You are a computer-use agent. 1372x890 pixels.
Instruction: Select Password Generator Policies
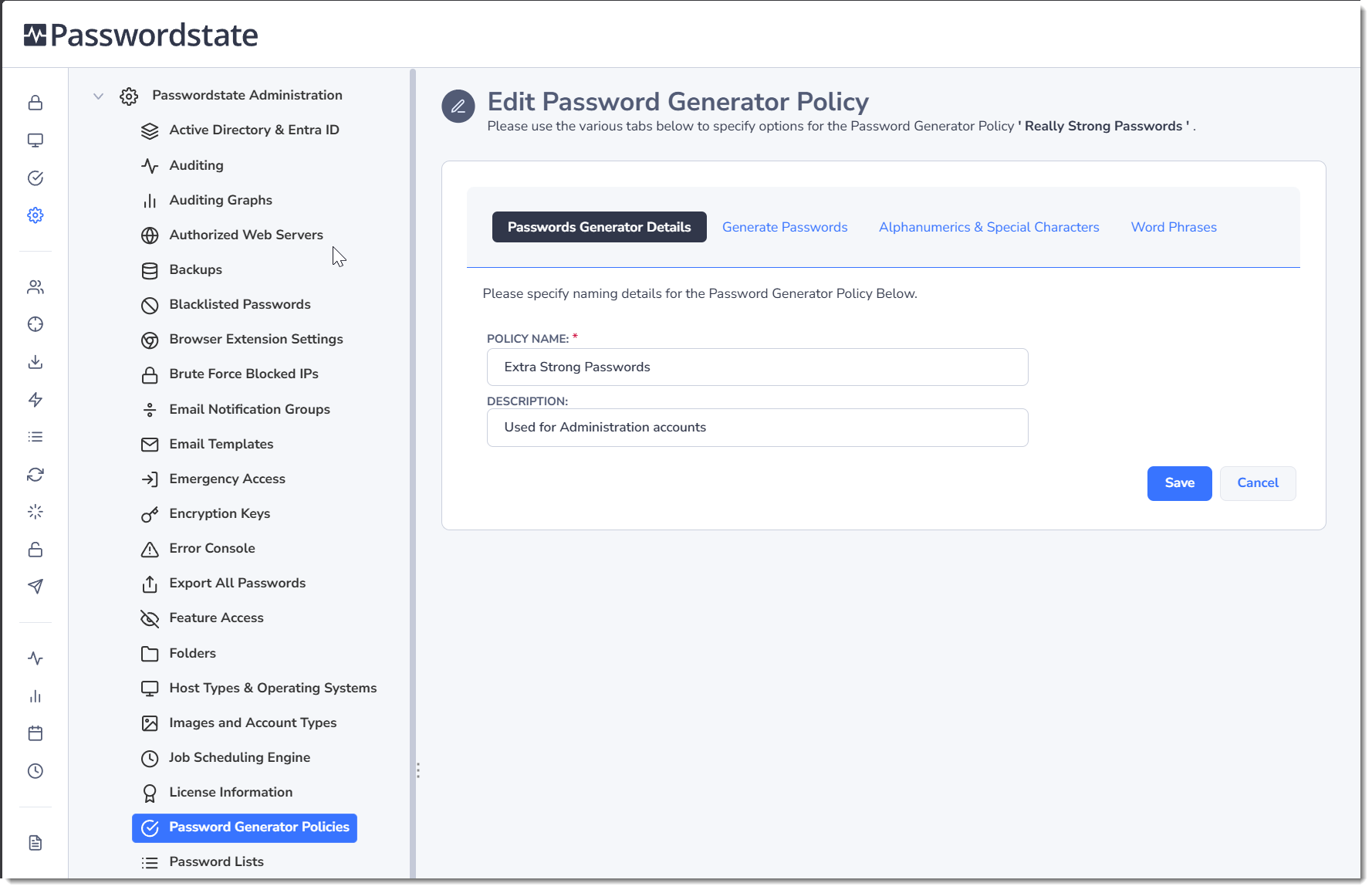click(x=245, y=827)
